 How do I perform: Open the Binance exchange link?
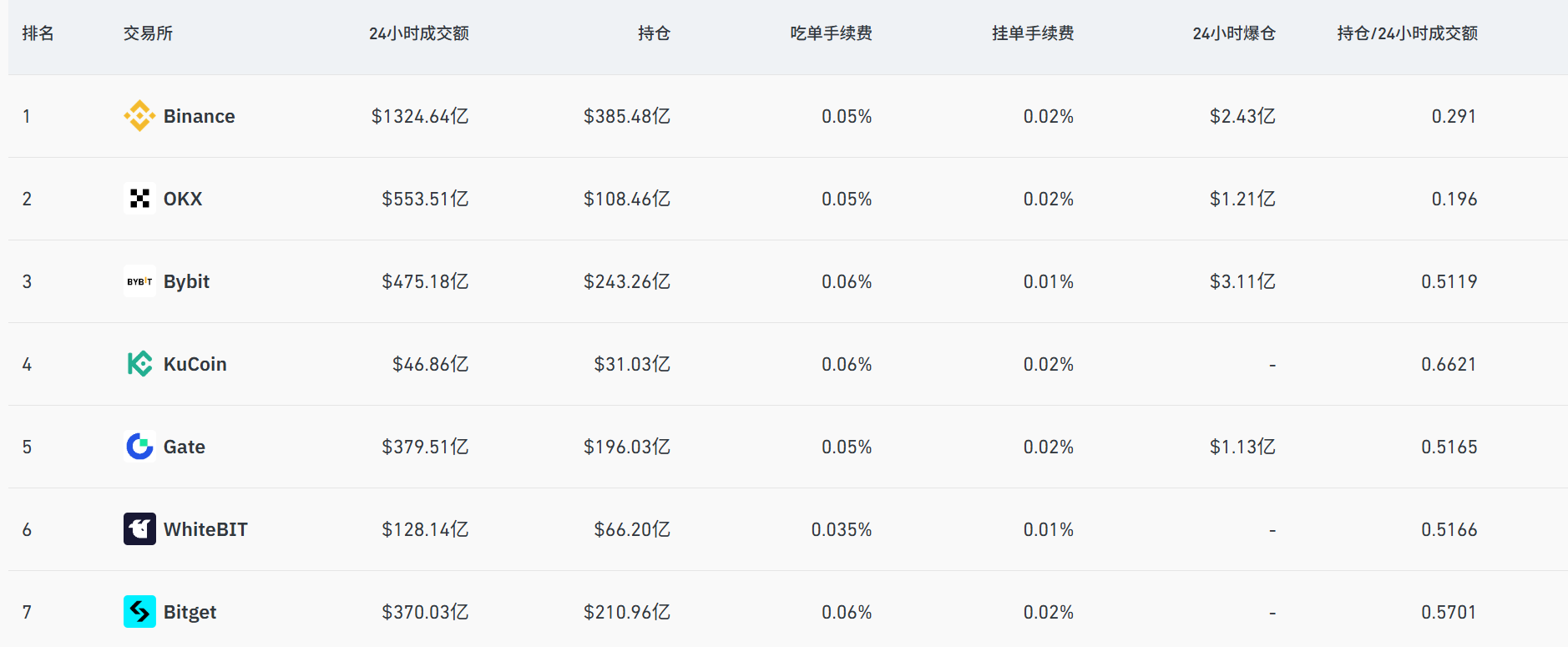199,116
